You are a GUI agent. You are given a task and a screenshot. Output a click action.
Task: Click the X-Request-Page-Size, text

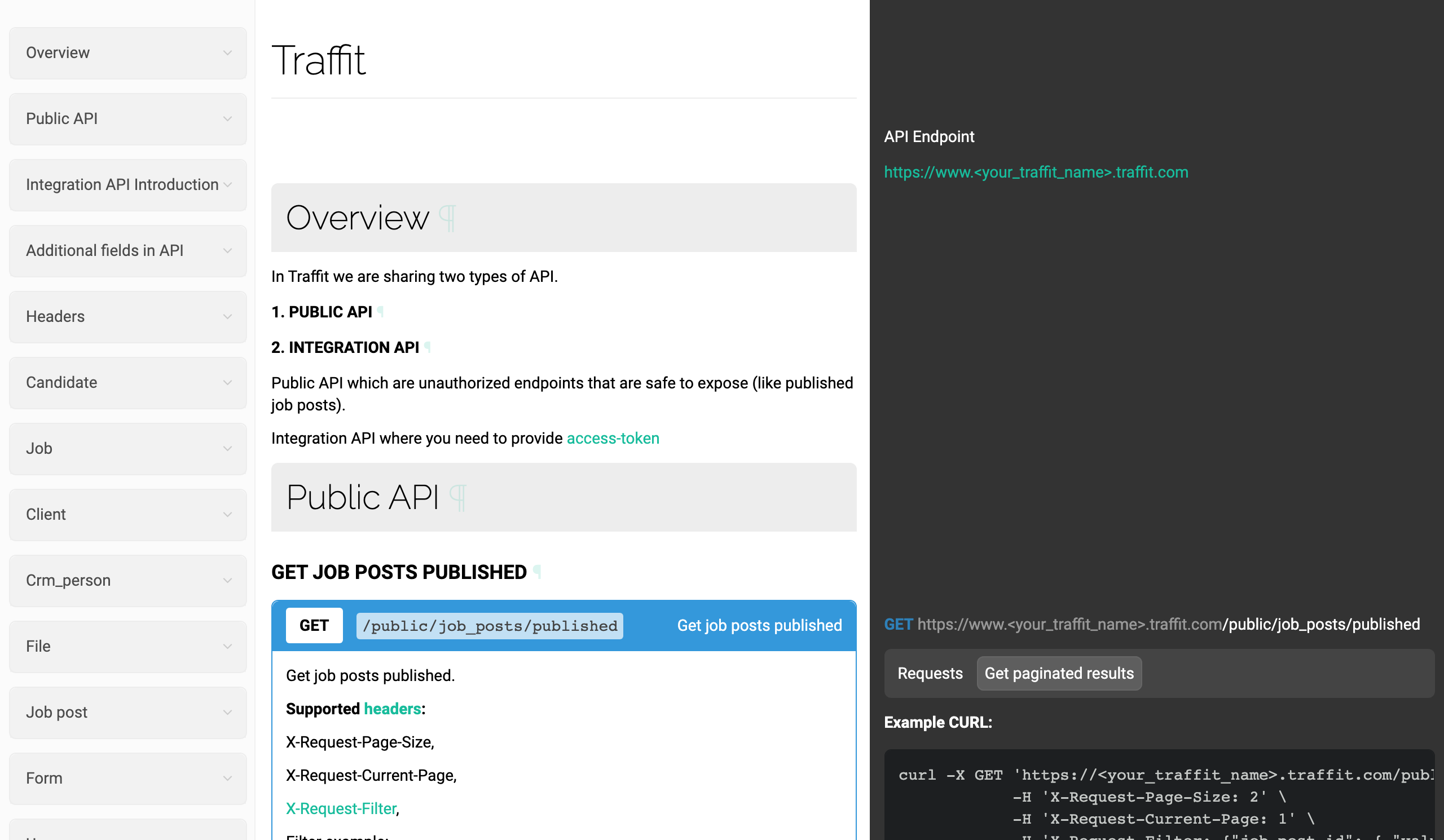click(x=360, y=742)
